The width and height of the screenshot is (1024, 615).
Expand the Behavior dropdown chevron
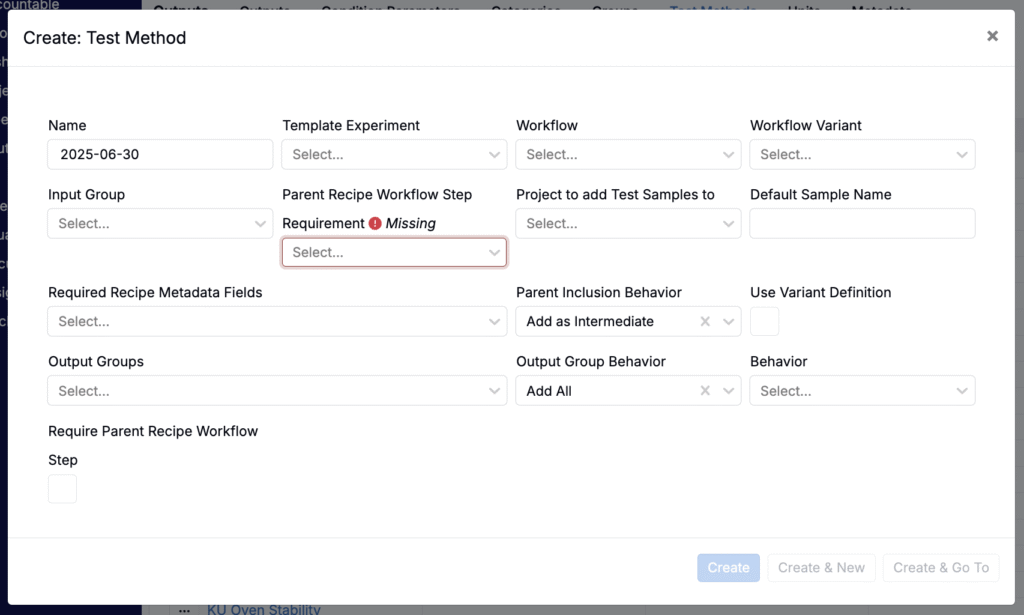point(962,391)
